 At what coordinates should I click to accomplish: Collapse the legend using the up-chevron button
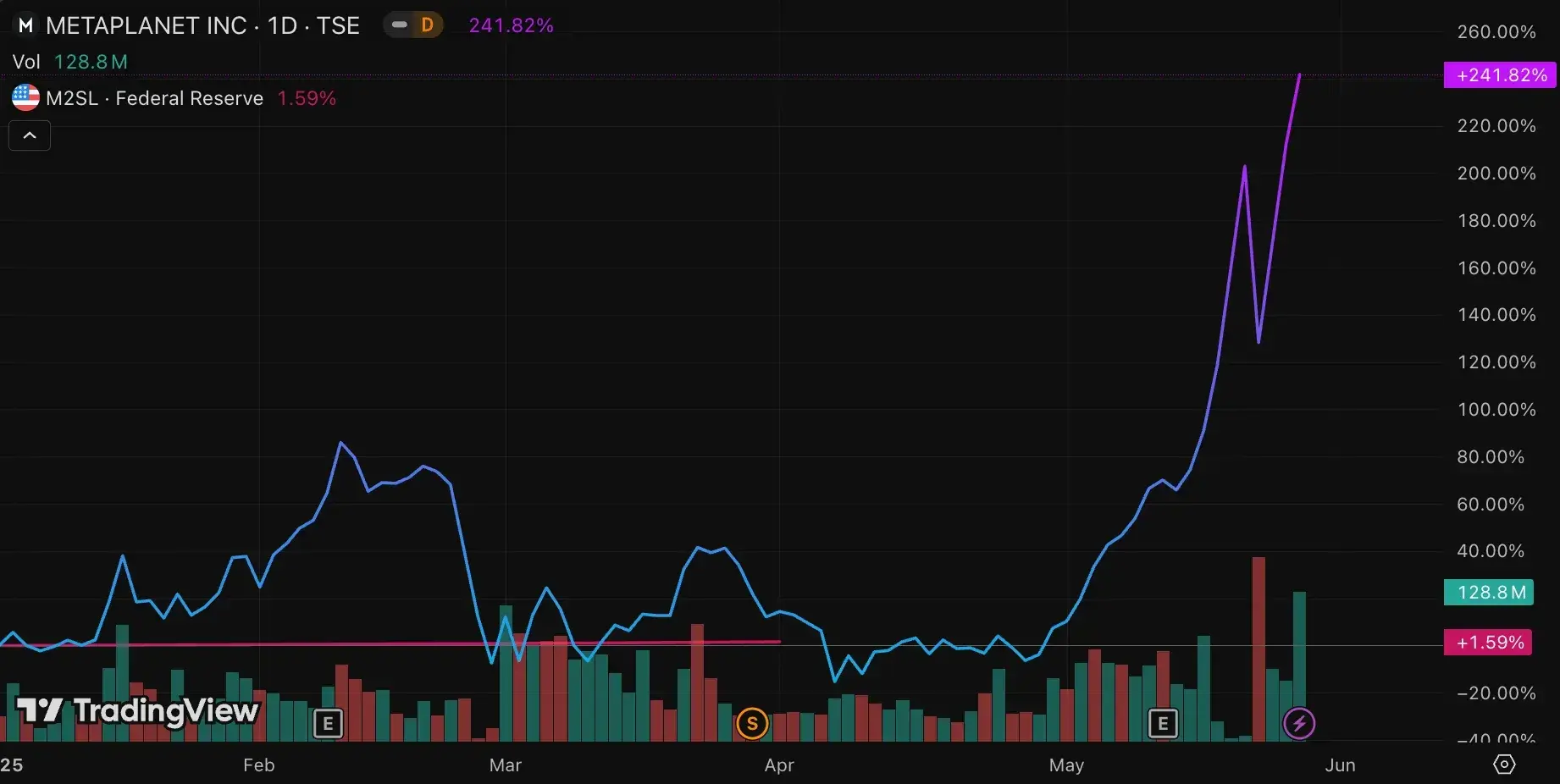click(x=29, y=135)
